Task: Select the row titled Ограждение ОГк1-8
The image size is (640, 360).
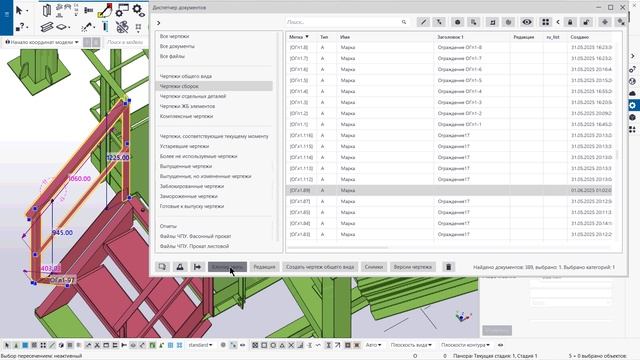Action: click(449, 47)
